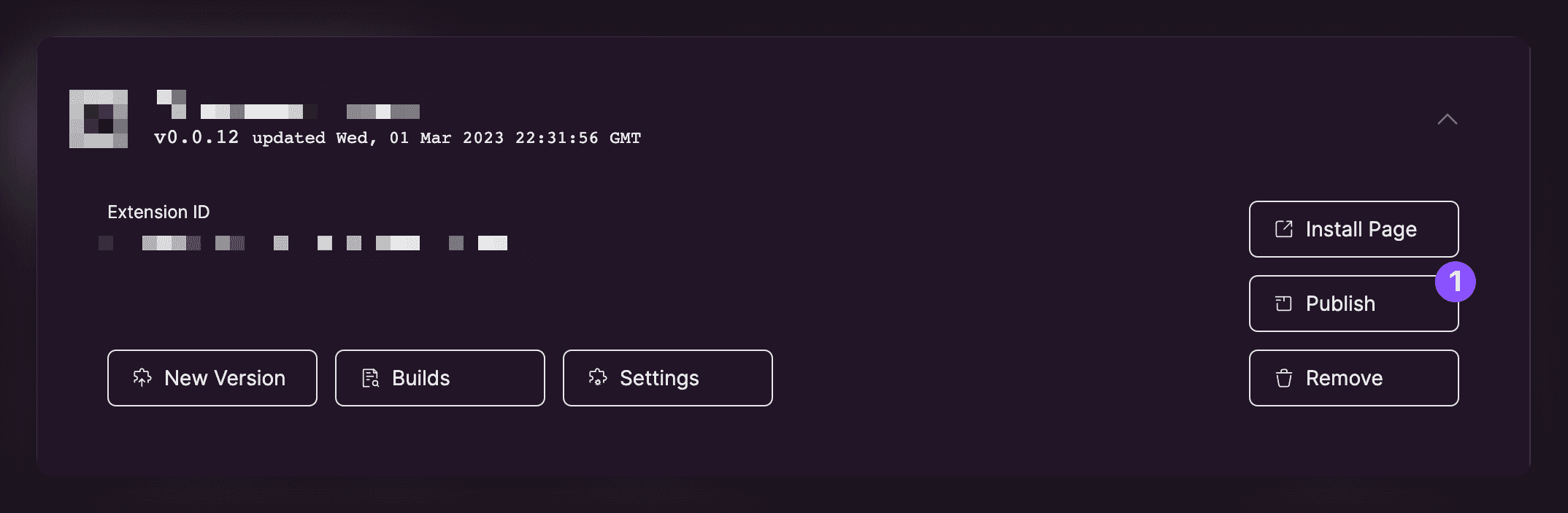Open the Install Page link button
The height and width of the screenshot is (513, 1568).
coord(1353,229)
